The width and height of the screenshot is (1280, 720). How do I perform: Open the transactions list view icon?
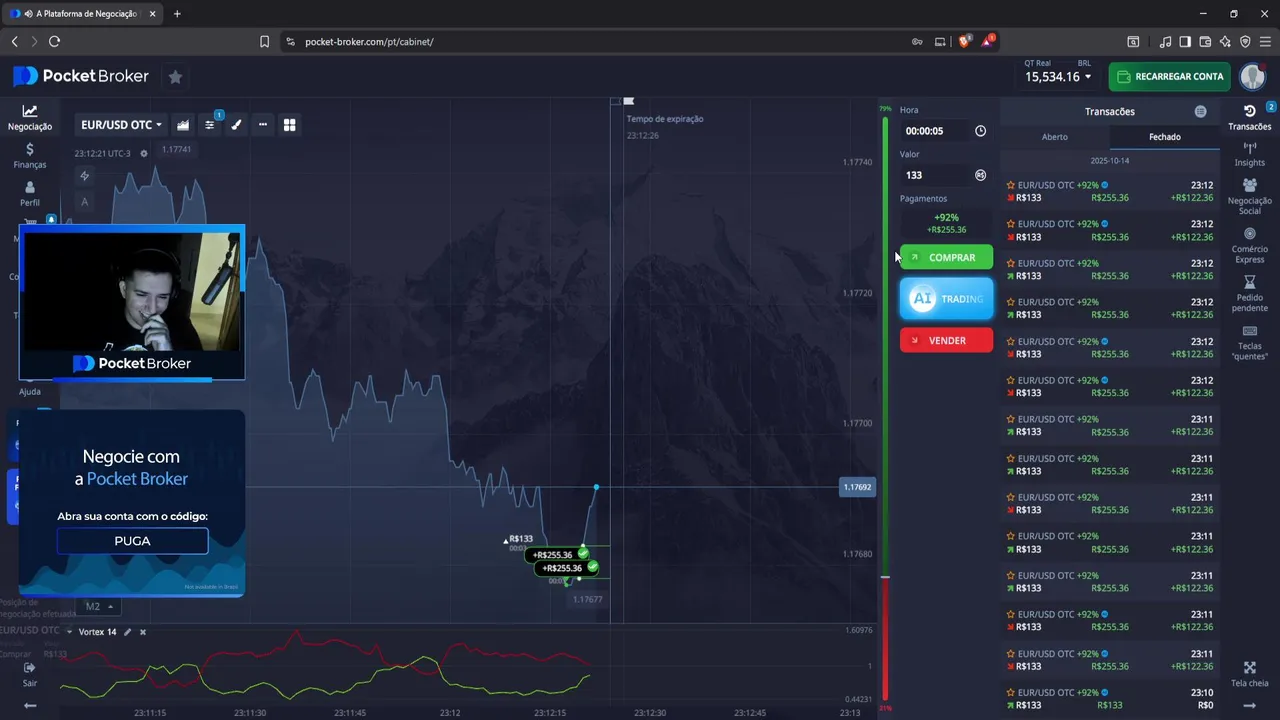point(1200,112)
